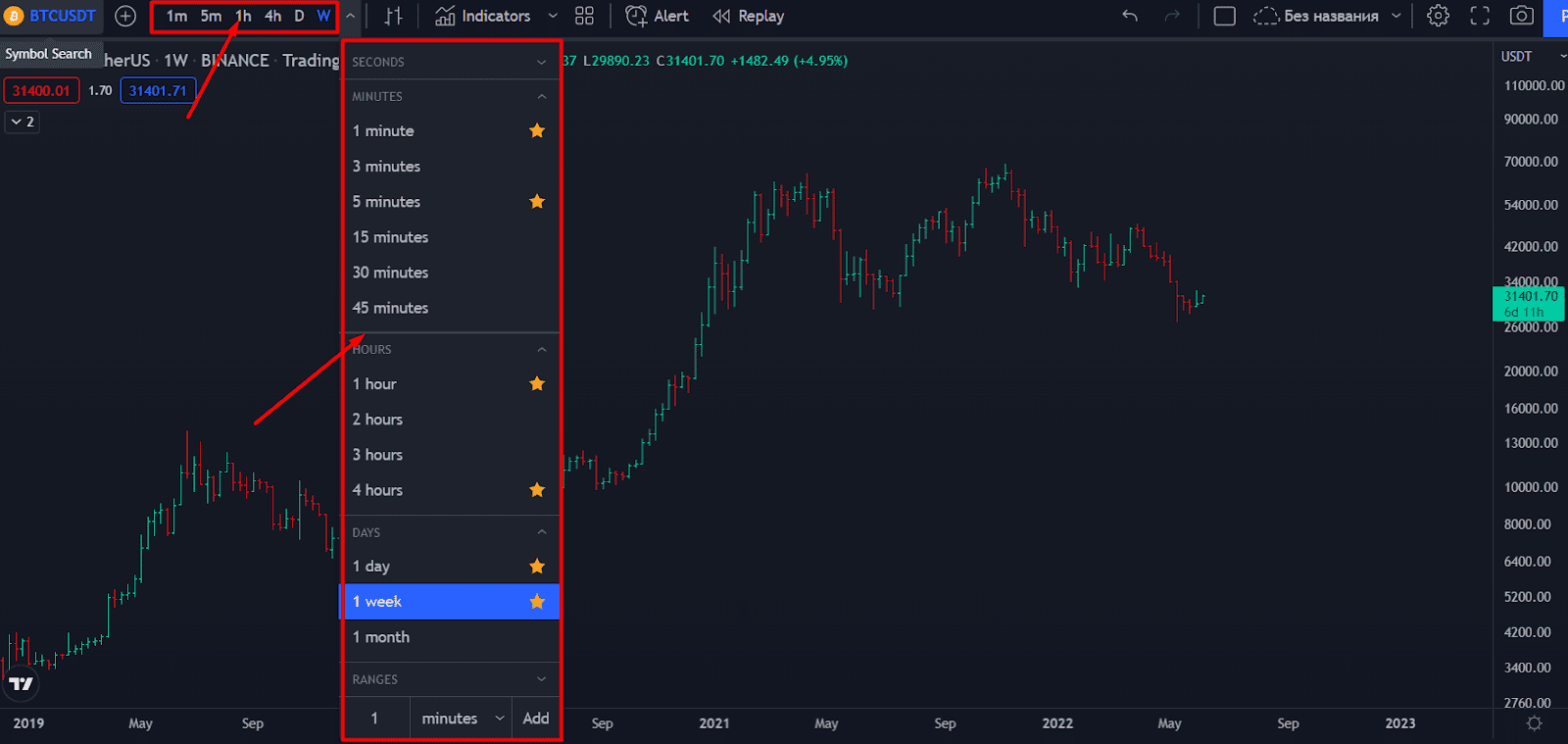The height and width of the screenshot is (744, 1568).
Task: Choose the 4 hours interval
Action: click(x=451, y=489)
